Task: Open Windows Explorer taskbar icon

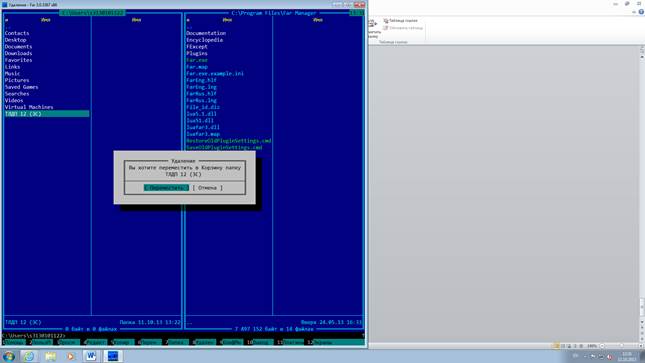Action: (50, 356)
